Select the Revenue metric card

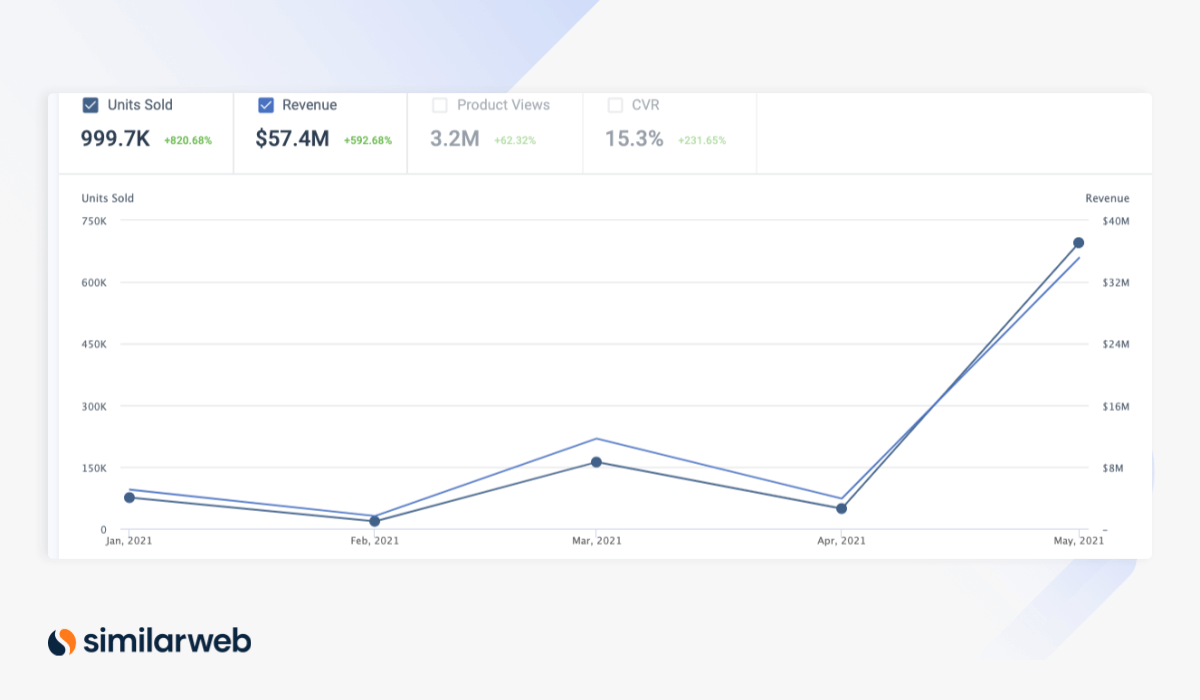(320, 132)
